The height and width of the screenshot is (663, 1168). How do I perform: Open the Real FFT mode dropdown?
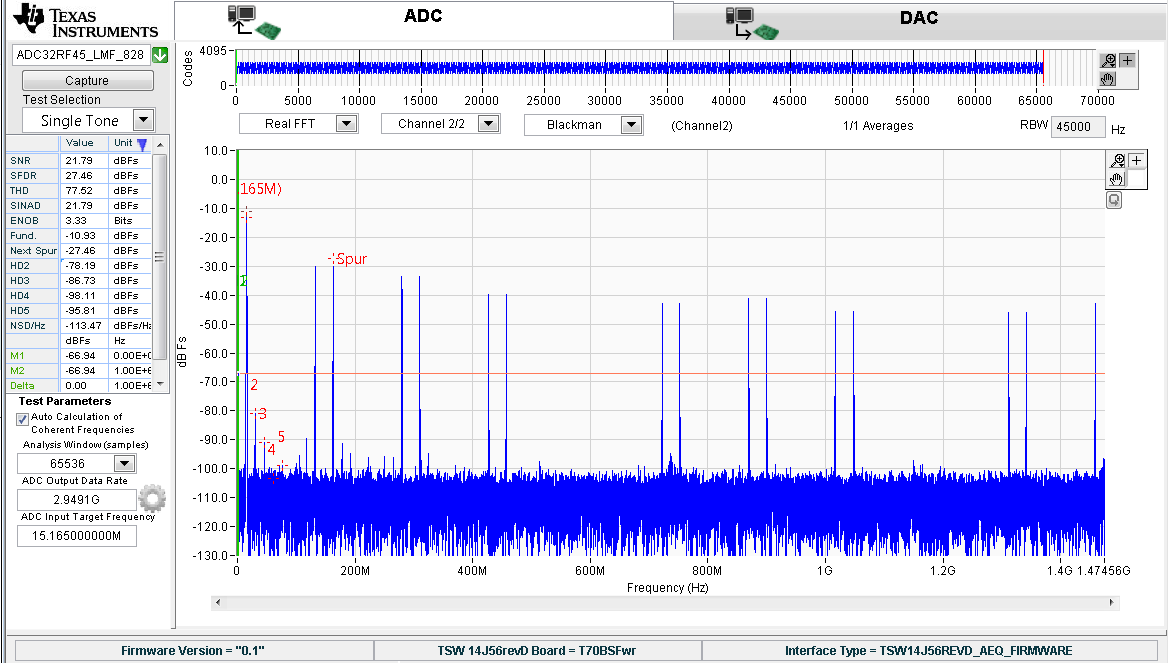[x=346, y=124]
